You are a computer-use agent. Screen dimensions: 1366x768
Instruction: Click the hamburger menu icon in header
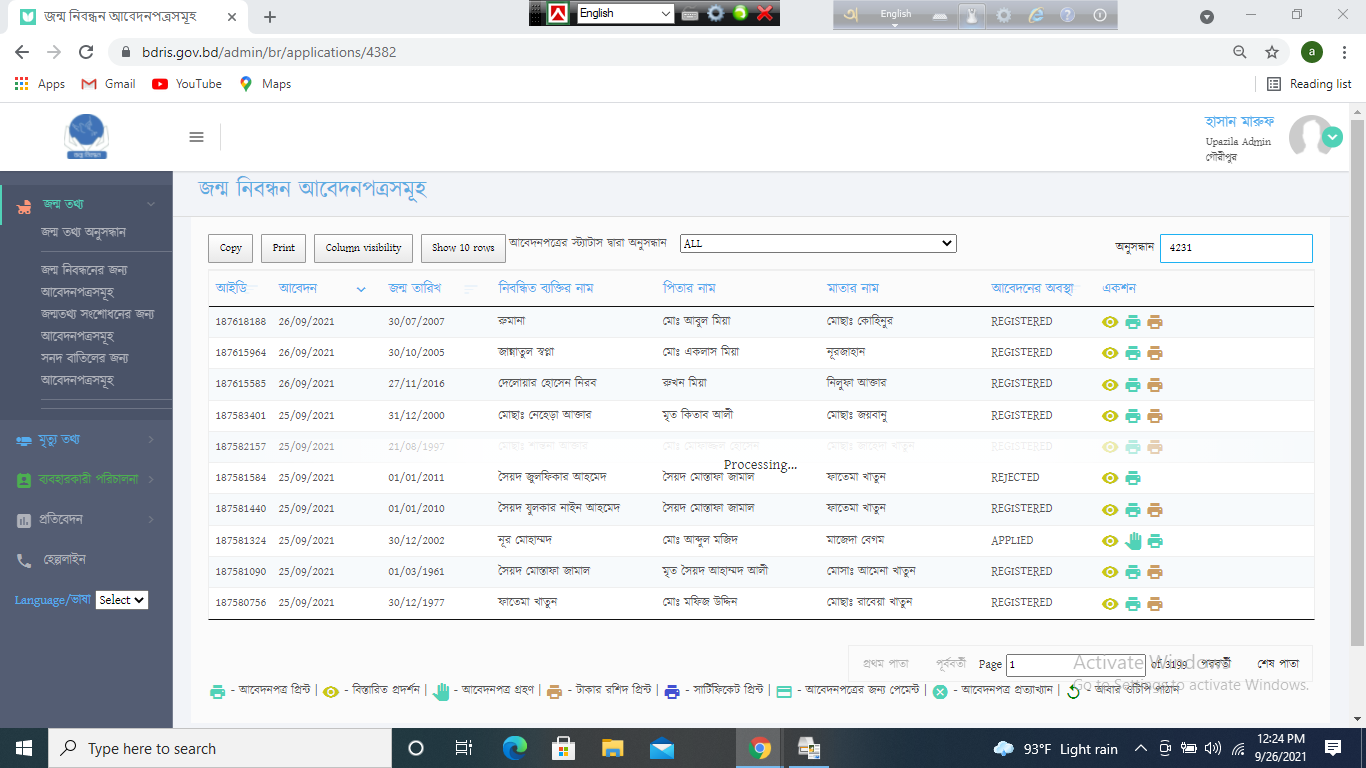(196, 137)
